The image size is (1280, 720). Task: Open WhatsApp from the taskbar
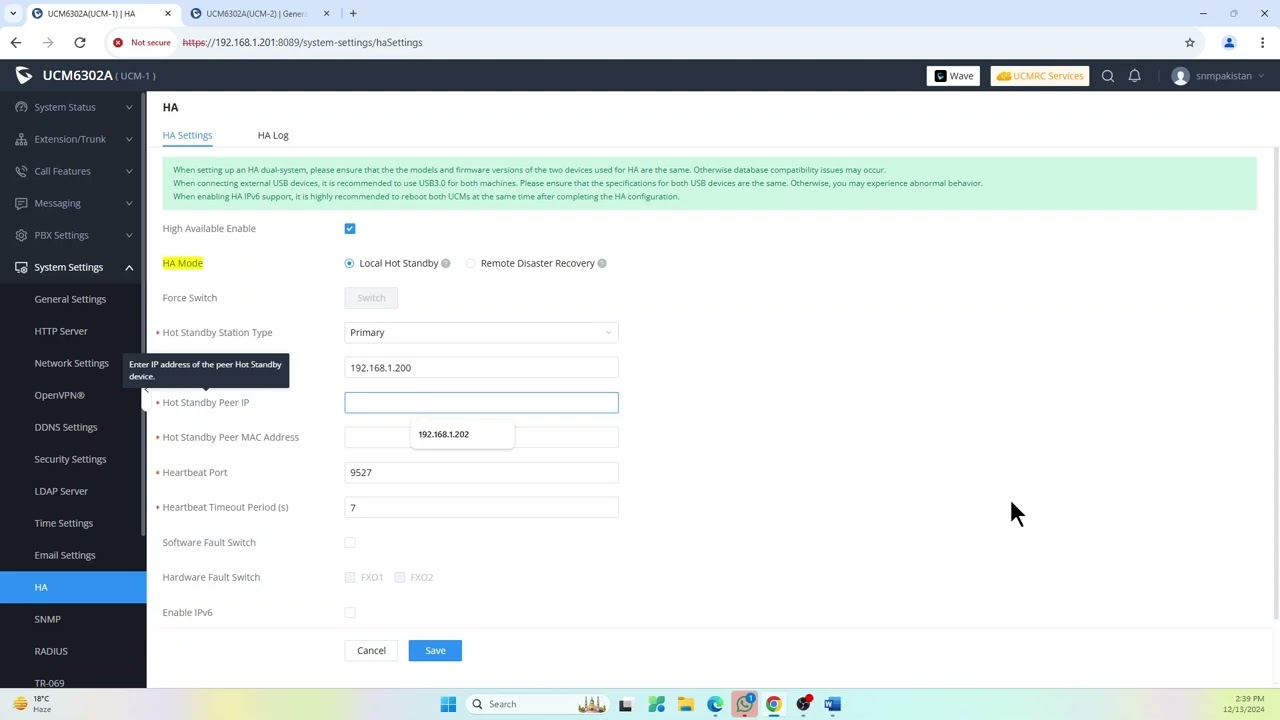point(745,704)
